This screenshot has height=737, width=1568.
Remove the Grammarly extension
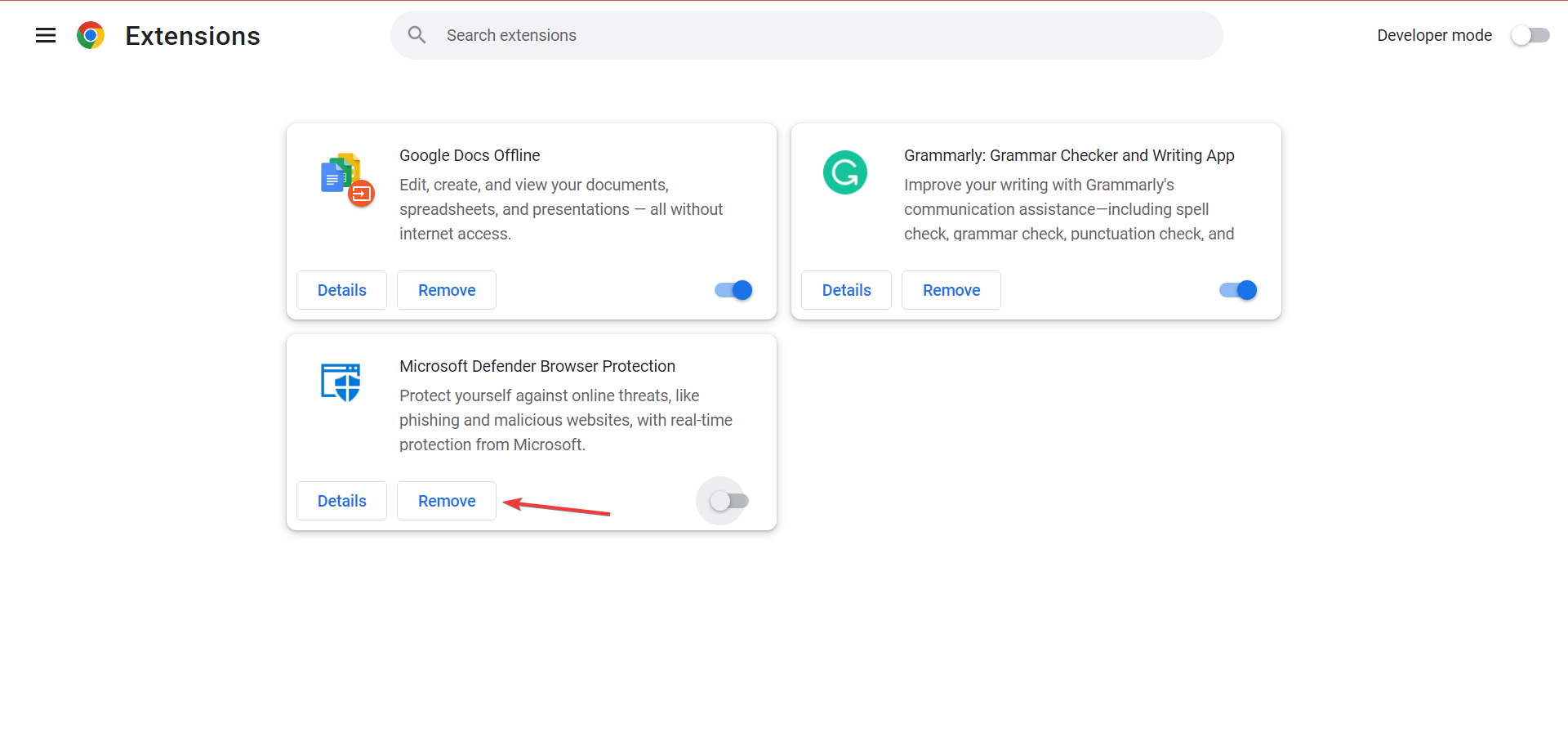[951, 290]
